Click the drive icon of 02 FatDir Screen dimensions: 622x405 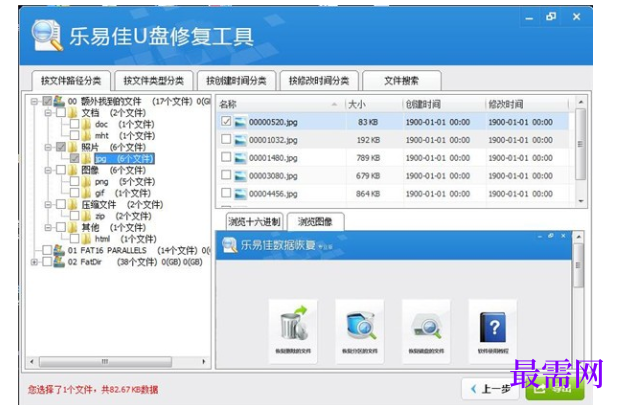(59, 262)
